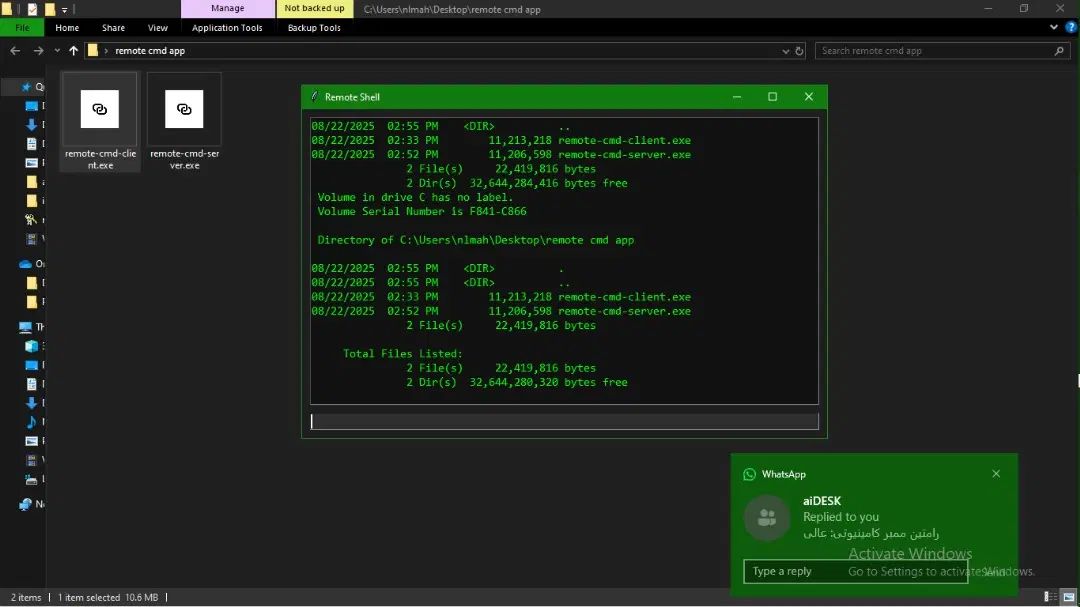Viewport: 1080px width, 607px height.
Task: Dismiss the WhatsApp notification
Action: click(x=996, y=473)
